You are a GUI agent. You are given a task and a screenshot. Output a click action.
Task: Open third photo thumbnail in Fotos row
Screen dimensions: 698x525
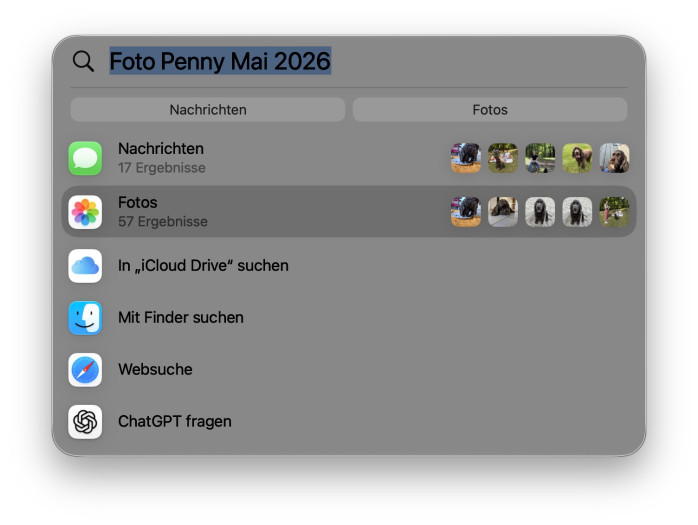[x=540, y=212]
